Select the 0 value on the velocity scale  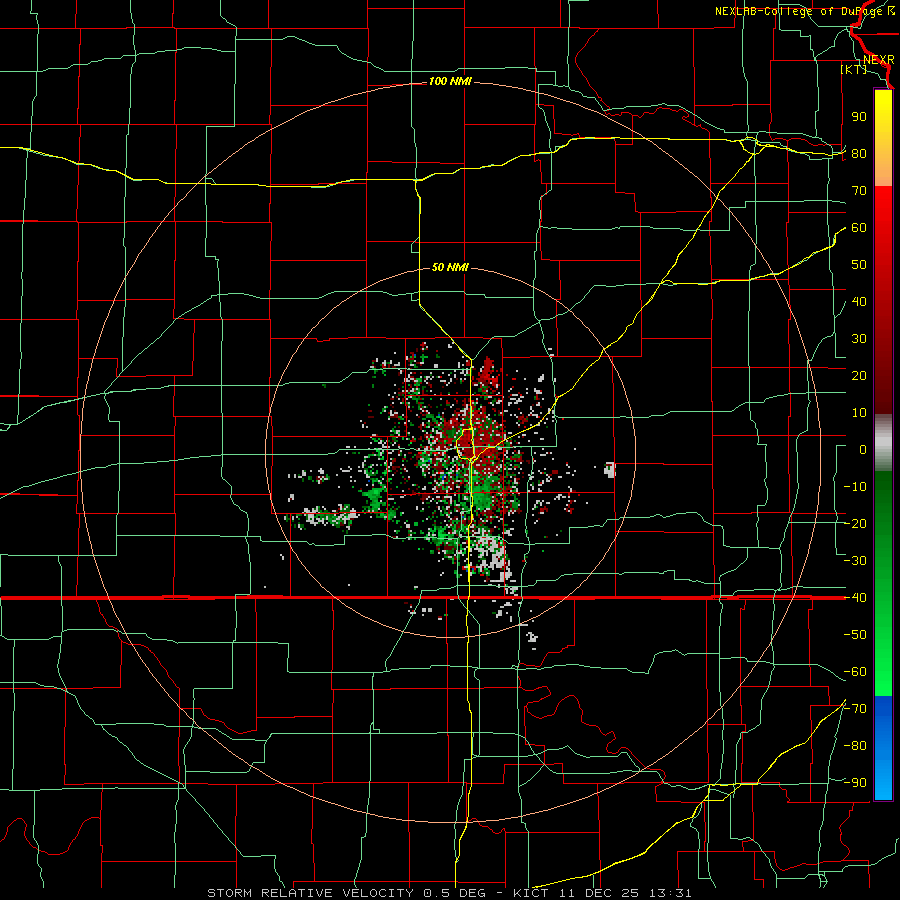863,450
